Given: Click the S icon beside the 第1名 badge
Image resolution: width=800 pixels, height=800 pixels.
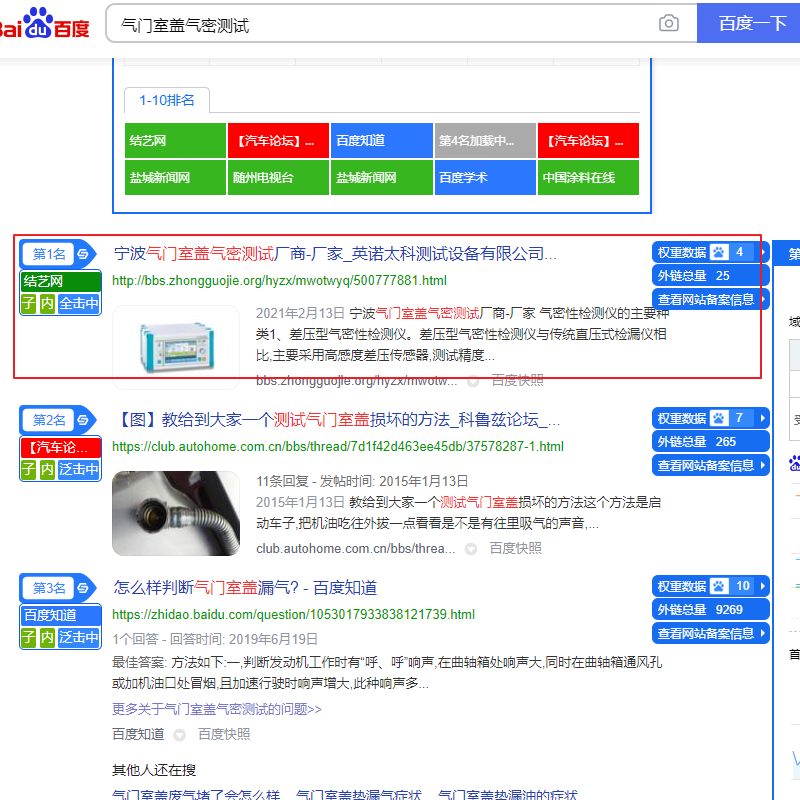Looking at the screenshot, I should [x=82, y=254].
